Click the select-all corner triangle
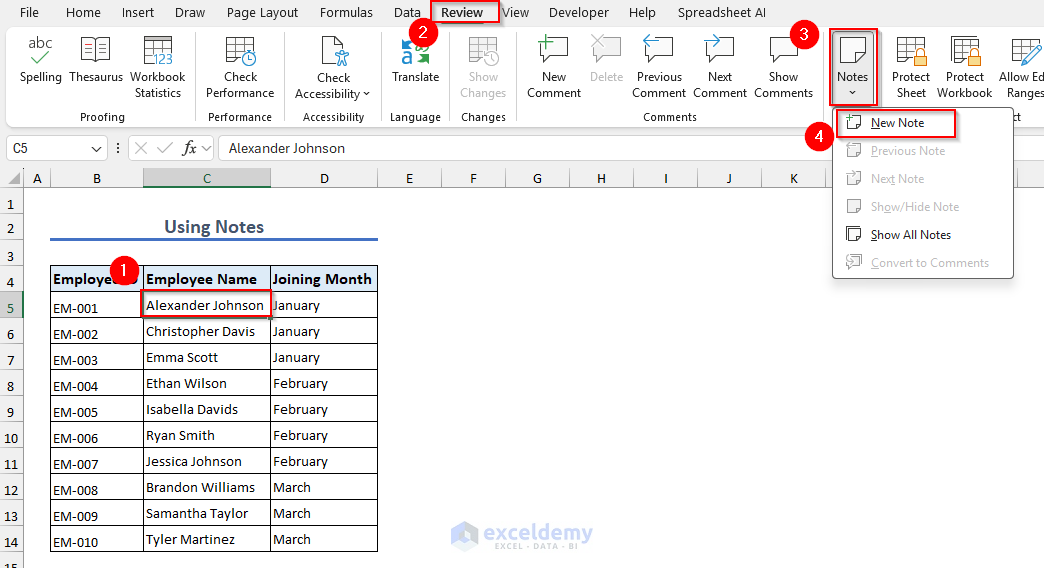This screenshot has width=1044, height=568. [14, 178]
